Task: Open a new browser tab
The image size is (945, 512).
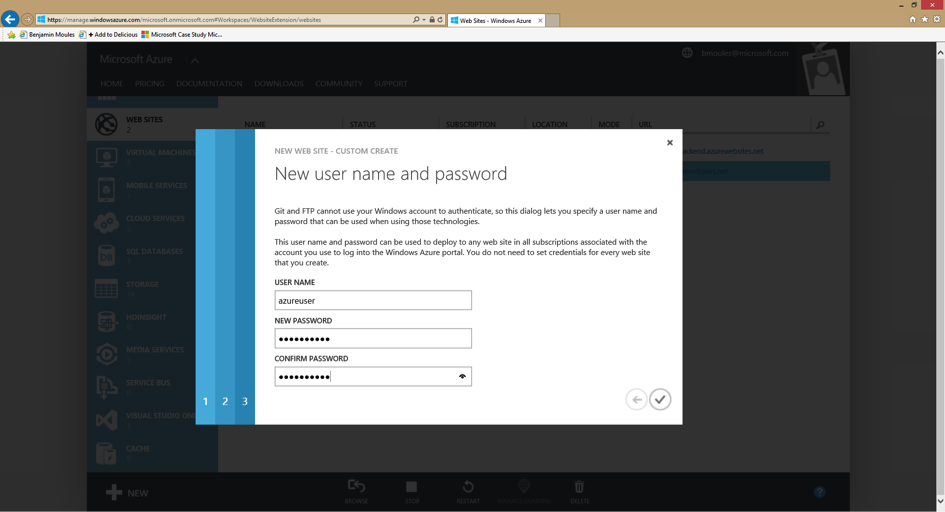Action: (x=553, y=20)
